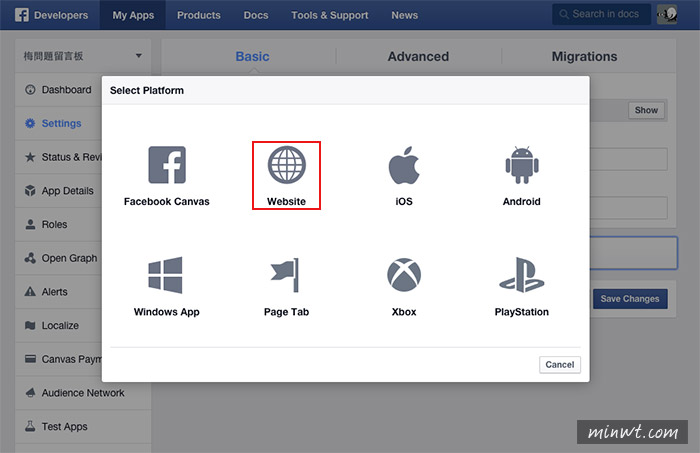This screenshot has width=700, height=453.
Task: Click the Localize flag icon
Action: pos(30,325)
